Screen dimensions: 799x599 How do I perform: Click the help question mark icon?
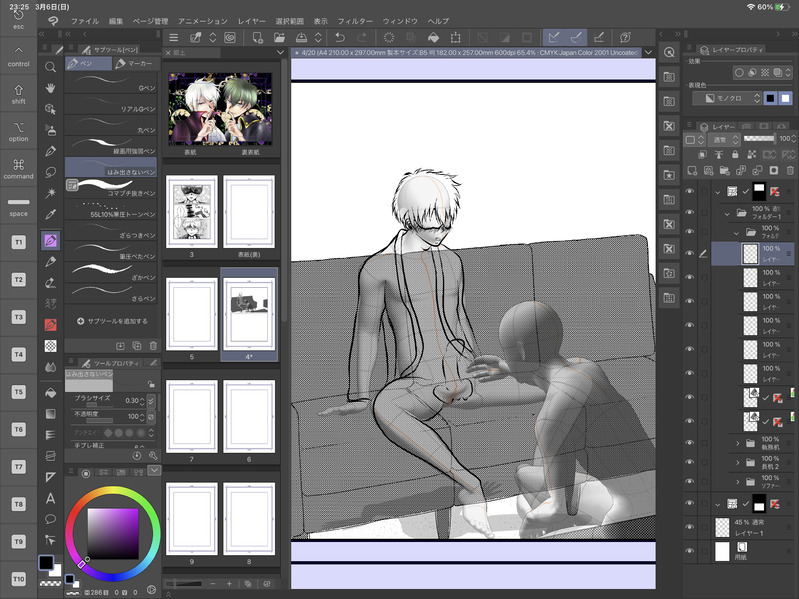click(x=626, y=37)
